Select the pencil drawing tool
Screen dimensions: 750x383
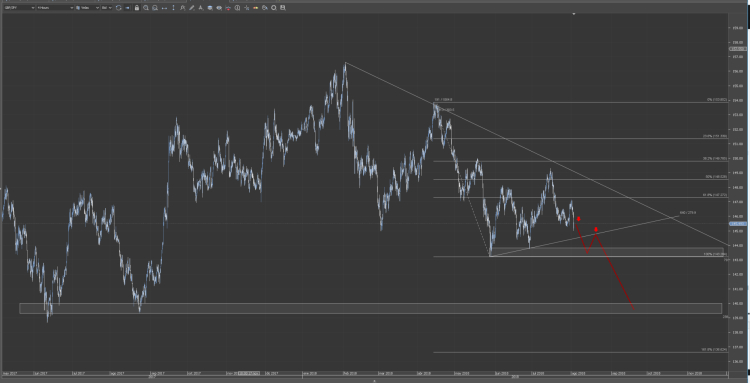coord(191,8)
